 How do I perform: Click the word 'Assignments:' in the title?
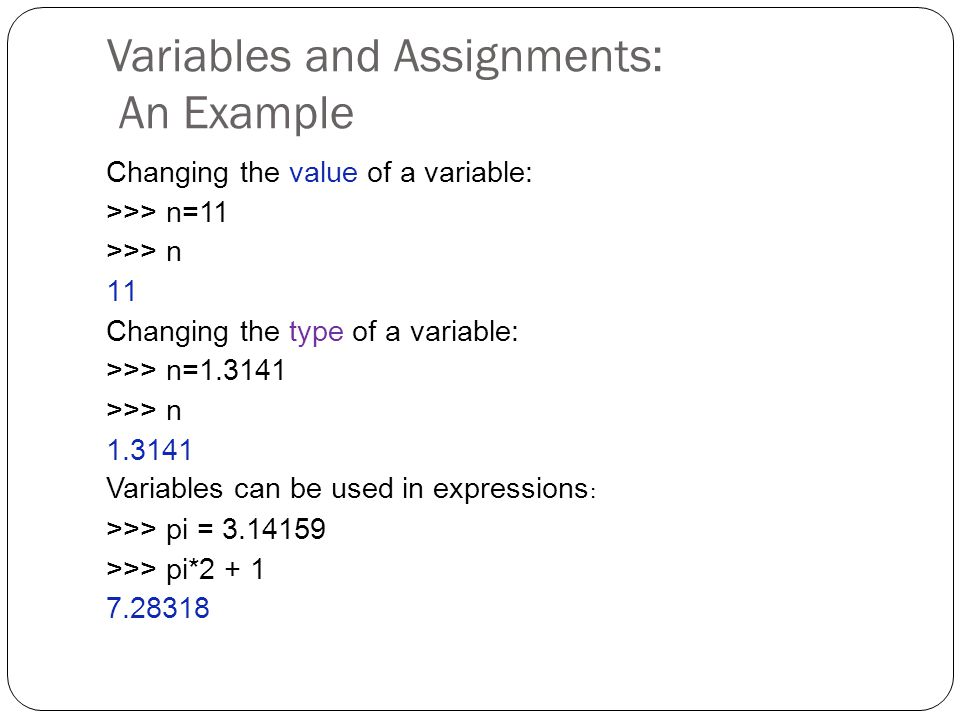[x=528, y=58]
